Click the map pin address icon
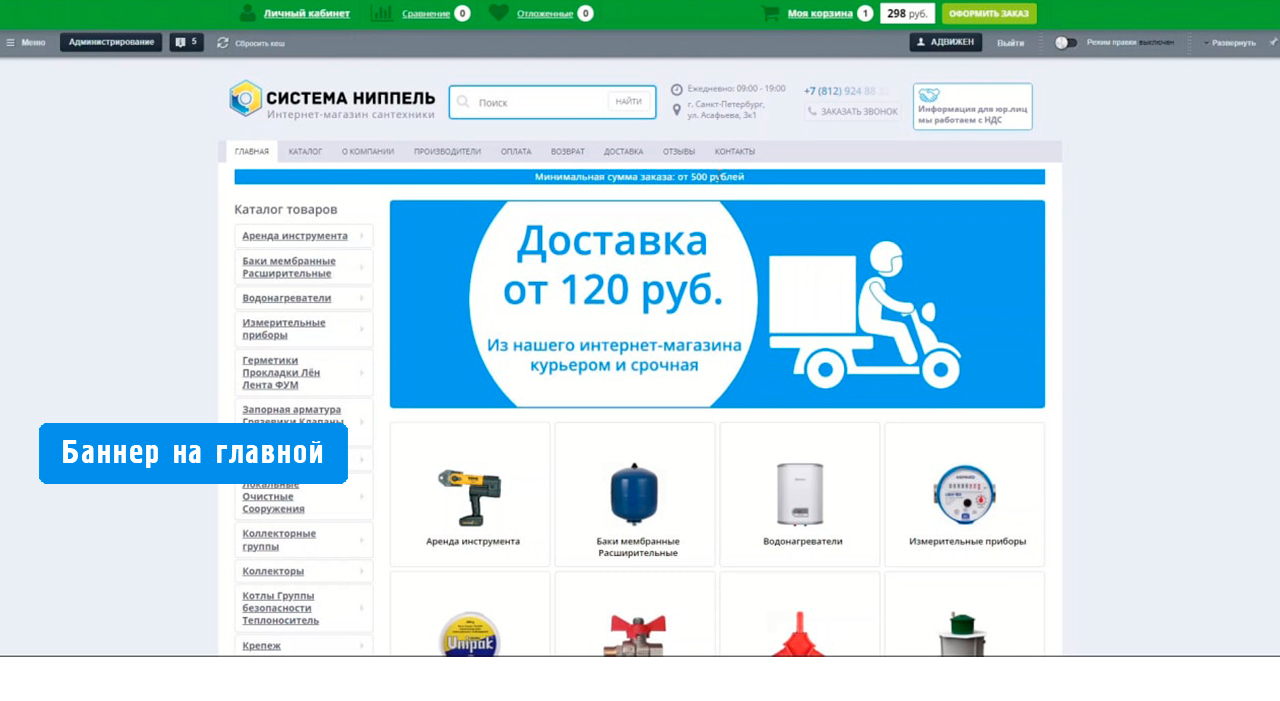 pyautogui.click(x=677, y=109)
